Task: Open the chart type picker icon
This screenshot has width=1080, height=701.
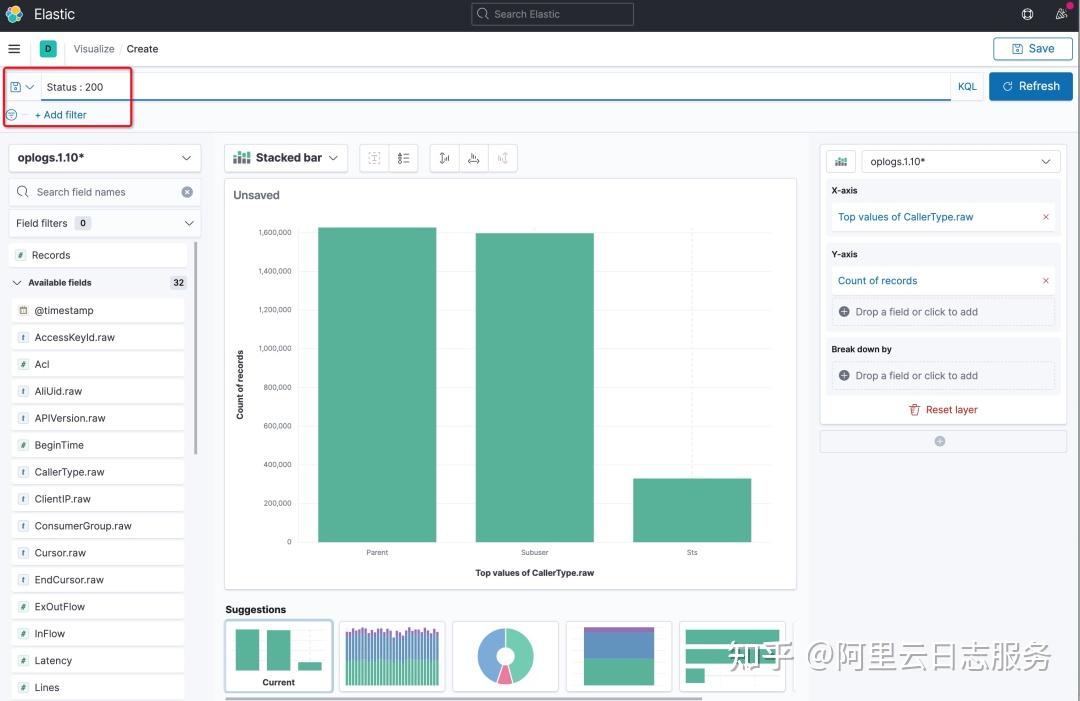Action: point(241,157)
